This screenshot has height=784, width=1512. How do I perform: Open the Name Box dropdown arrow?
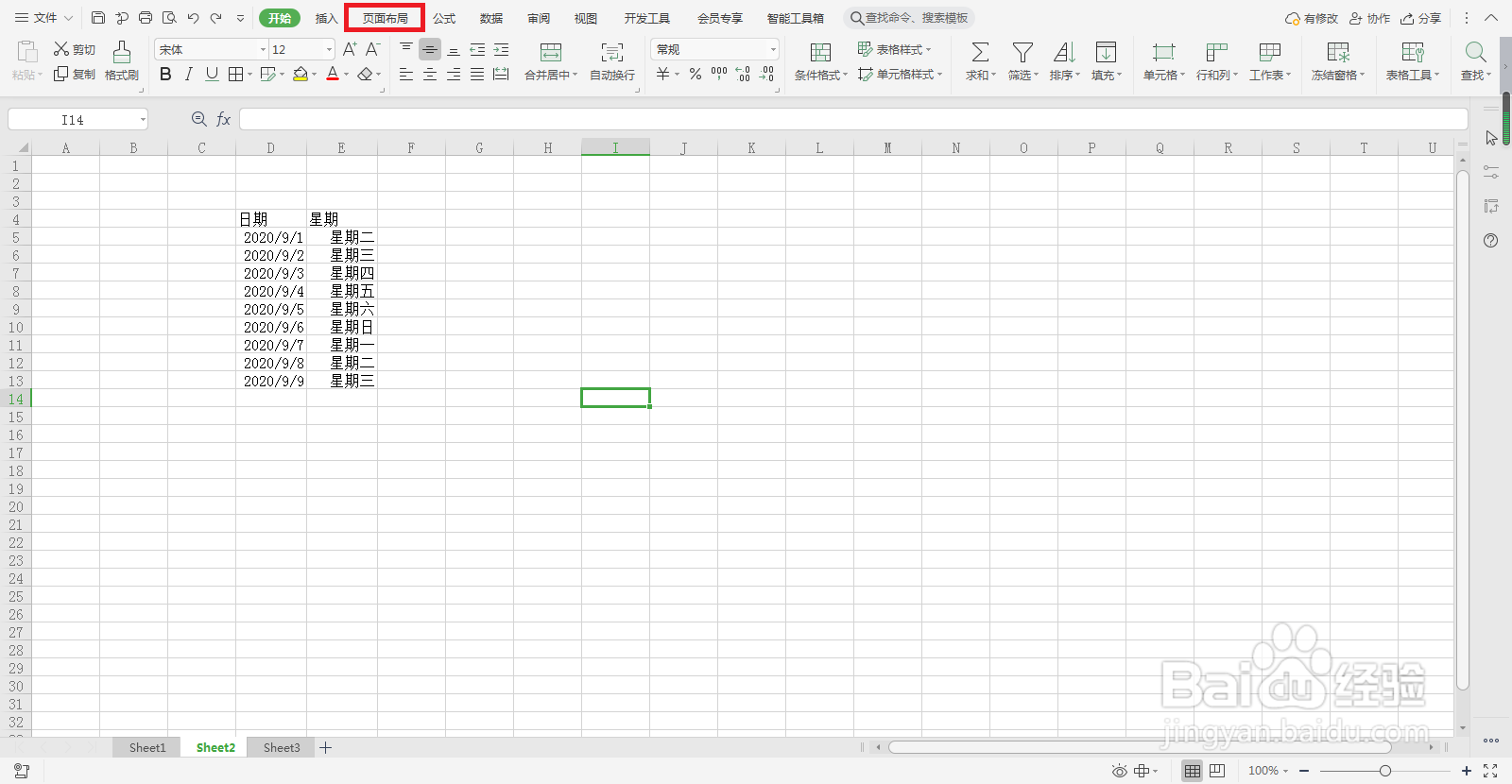[143, 119]
